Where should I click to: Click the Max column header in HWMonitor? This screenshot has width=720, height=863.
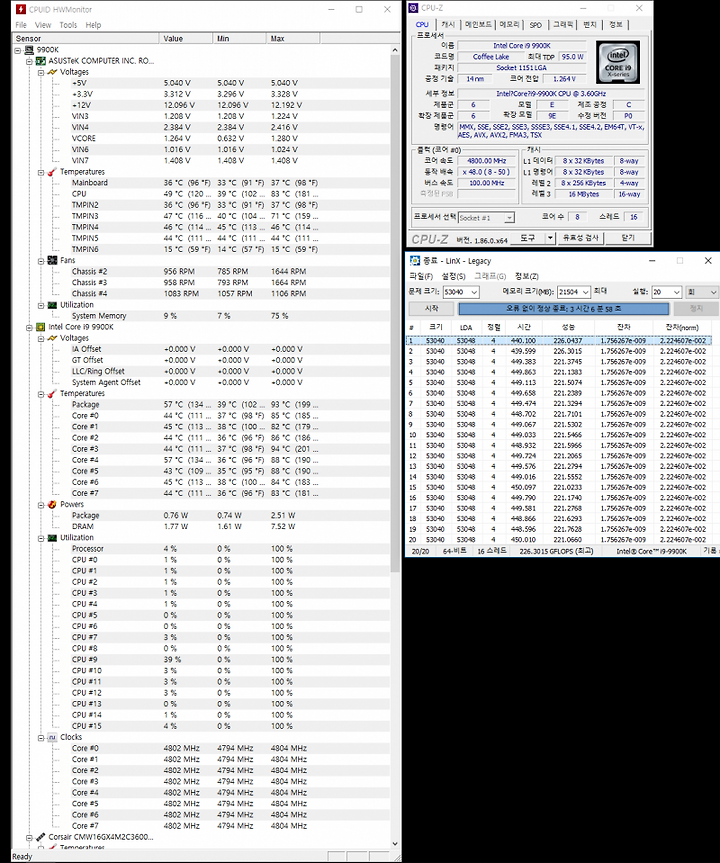pos(293,39)
